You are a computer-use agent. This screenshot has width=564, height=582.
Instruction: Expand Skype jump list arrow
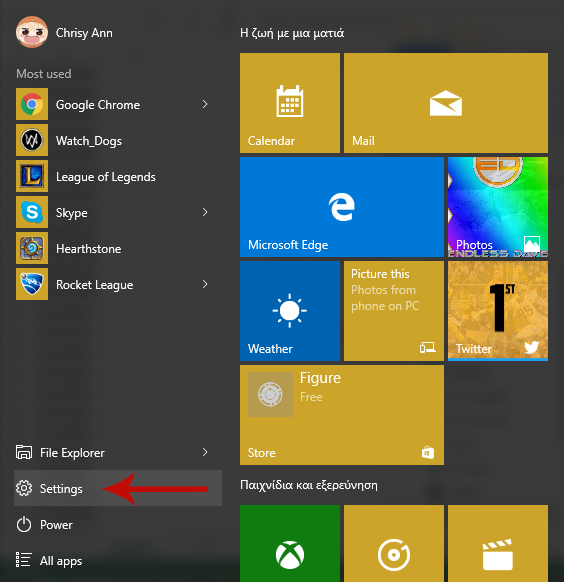[x=205, y=212]
